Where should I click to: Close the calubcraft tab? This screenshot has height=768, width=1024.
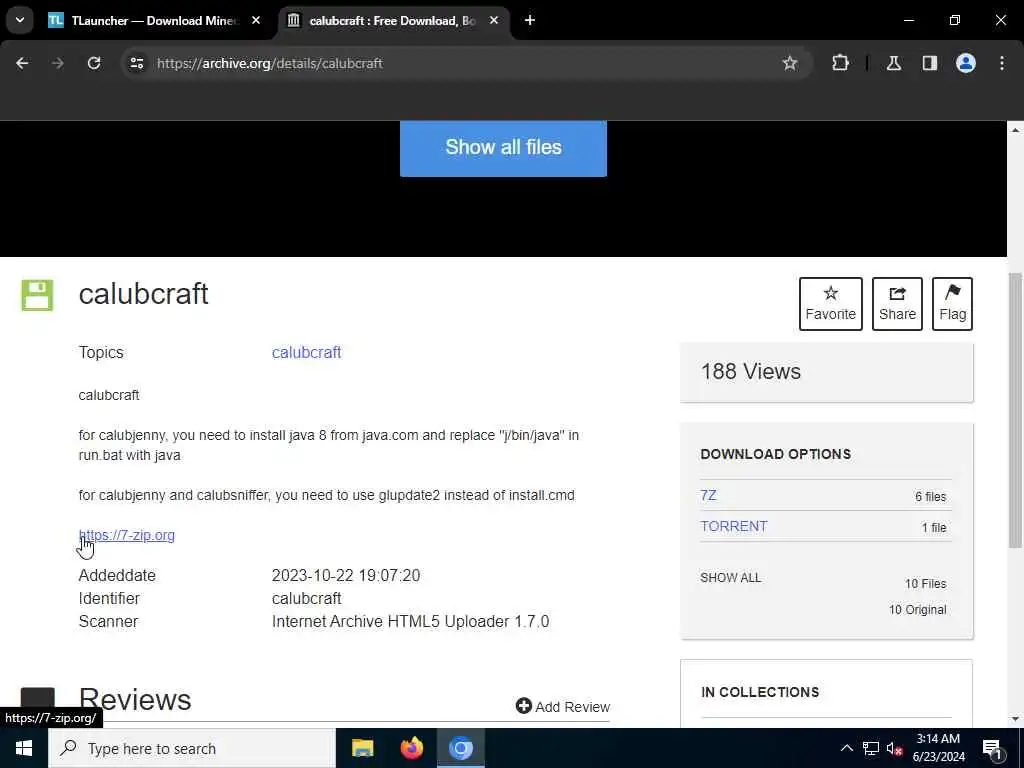coord(494,20)
